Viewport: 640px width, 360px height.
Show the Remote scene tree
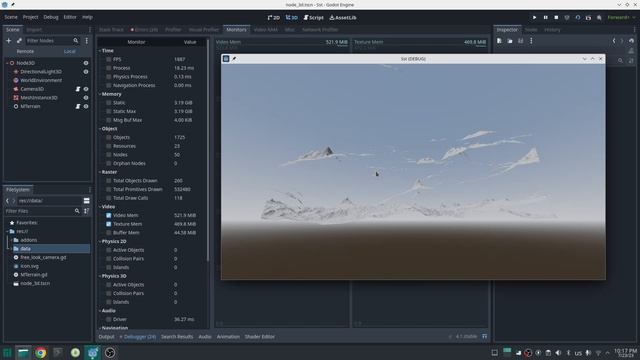[25, 51]
